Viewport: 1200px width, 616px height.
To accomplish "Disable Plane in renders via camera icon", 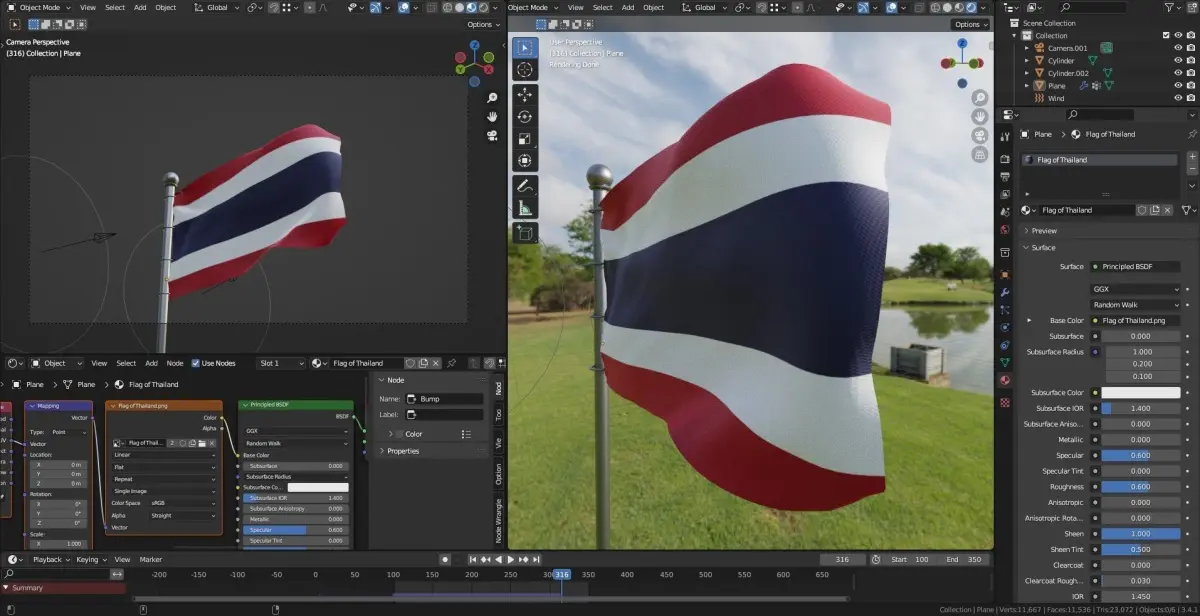I will (1190, 86).
